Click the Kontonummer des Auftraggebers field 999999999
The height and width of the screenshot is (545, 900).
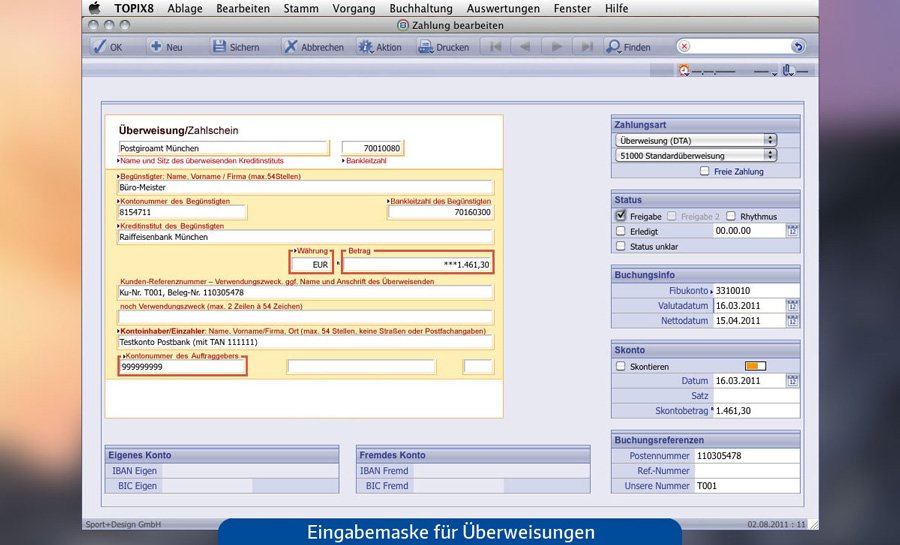click(x=183, y=367)
